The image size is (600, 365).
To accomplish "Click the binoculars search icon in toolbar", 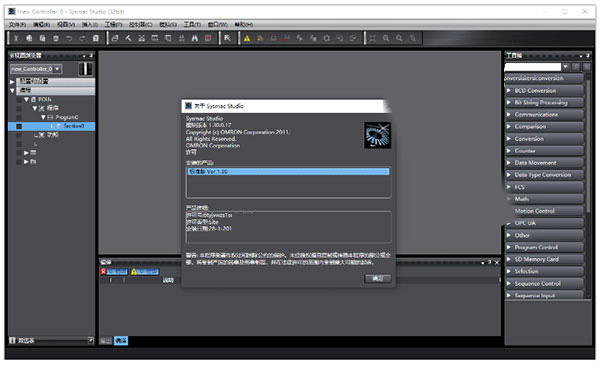I will pyautogui.click(x=195, y=38).
